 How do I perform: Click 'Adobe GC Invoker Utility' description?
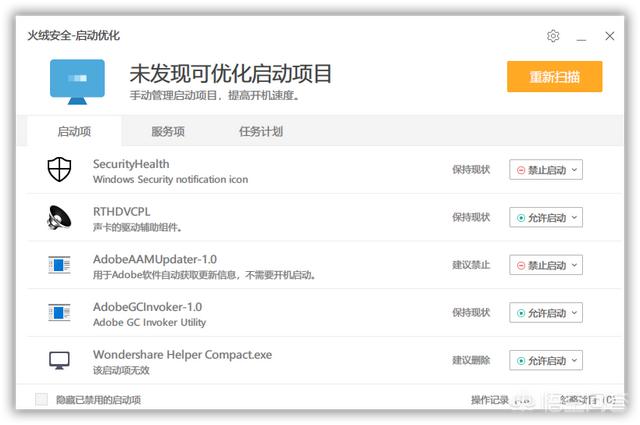(149, 323)
